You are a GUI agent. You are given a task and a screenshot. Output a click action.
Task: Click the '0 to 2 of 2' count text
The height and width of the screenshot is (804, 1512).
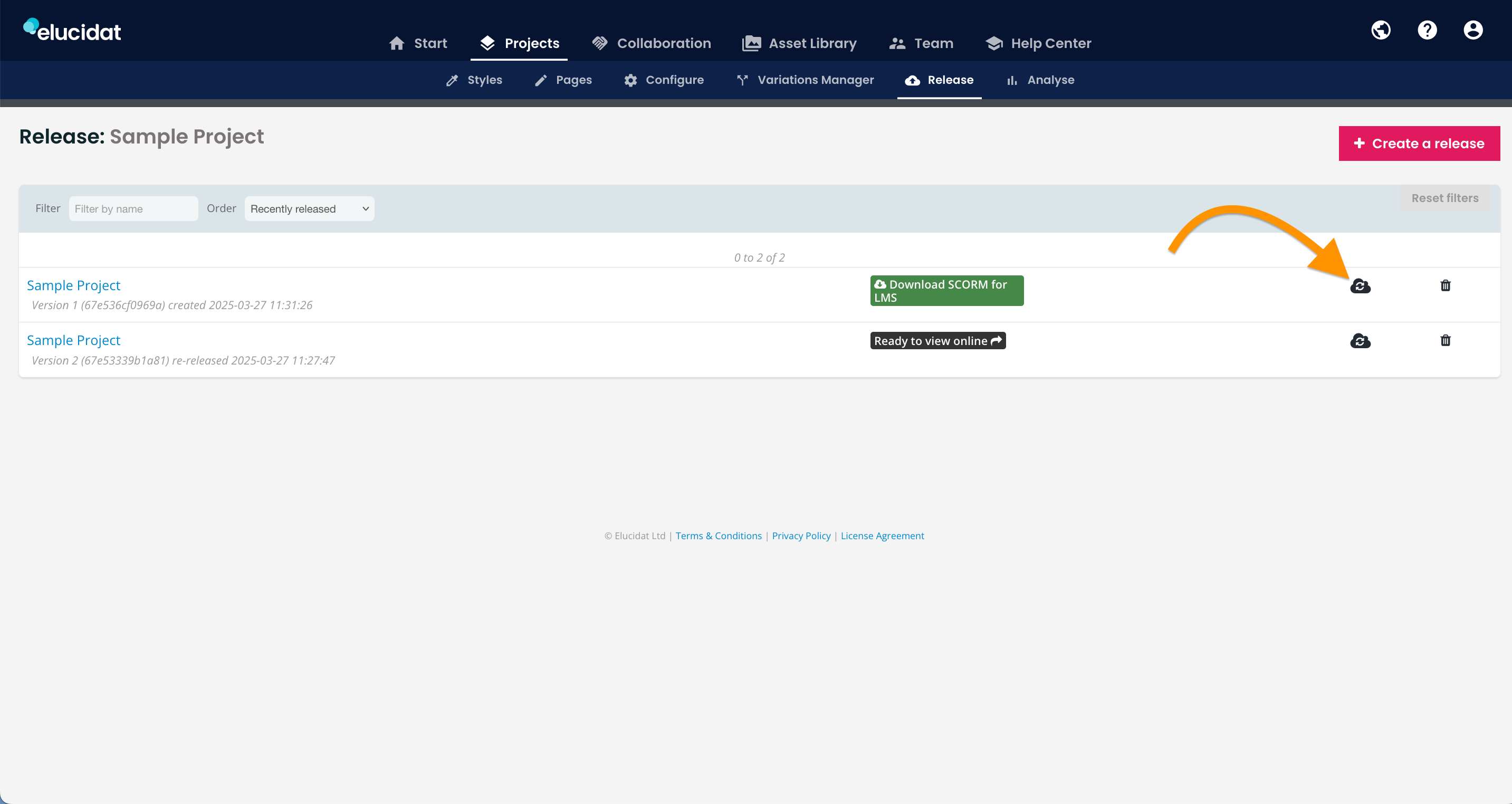click(759, 257)
